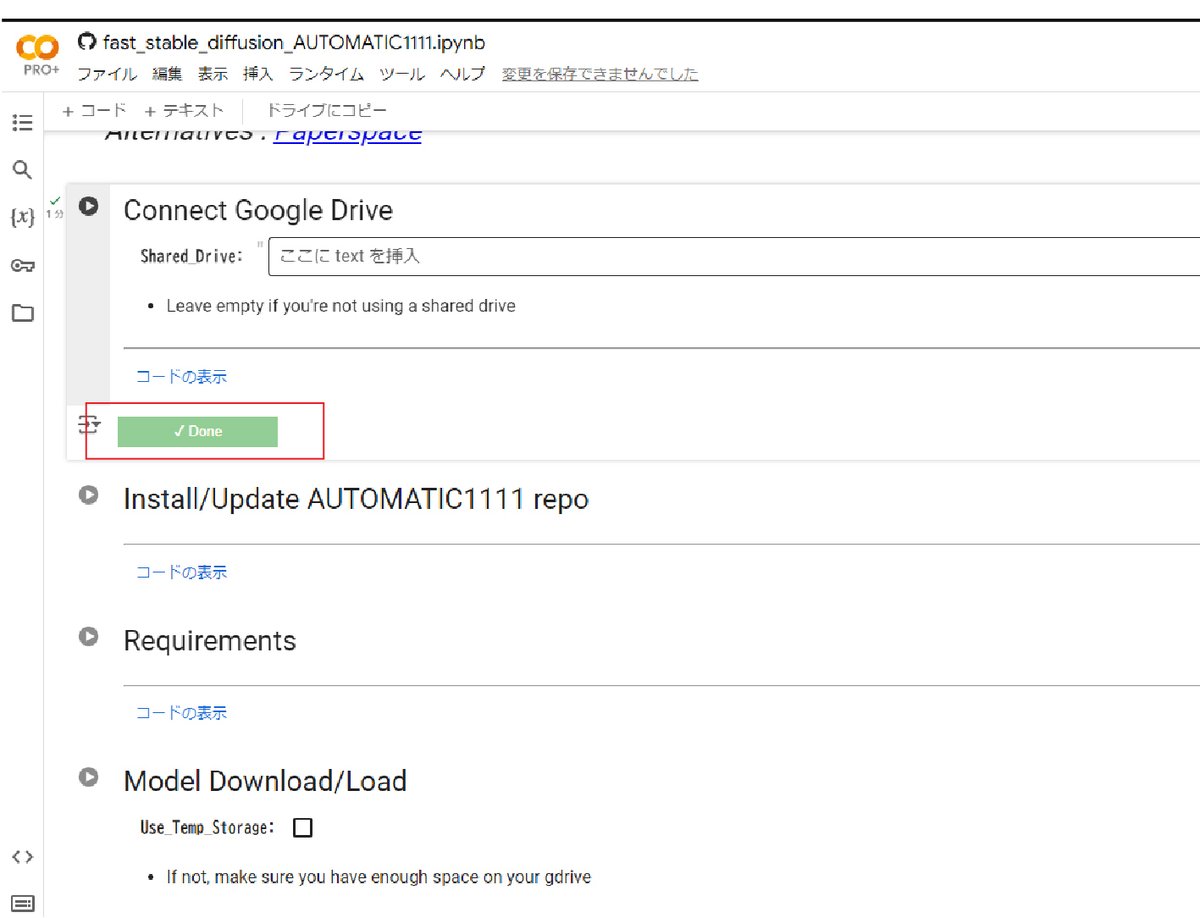Open the ファイル menu
The height and width of the screenshot is (918, 1200).
pyautogui.click(x=107, y=74)
